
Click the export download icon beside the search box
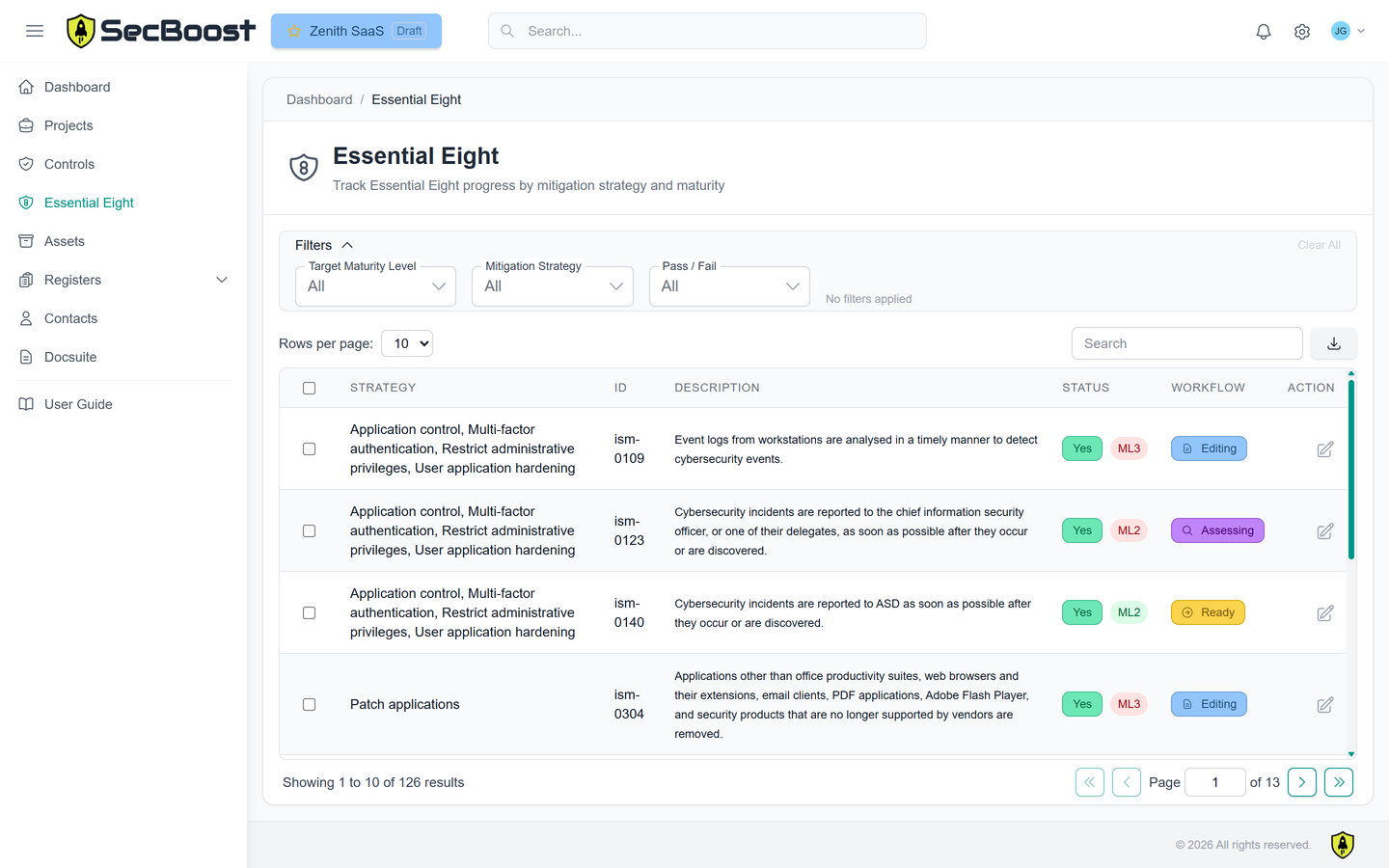[1333, 342]
